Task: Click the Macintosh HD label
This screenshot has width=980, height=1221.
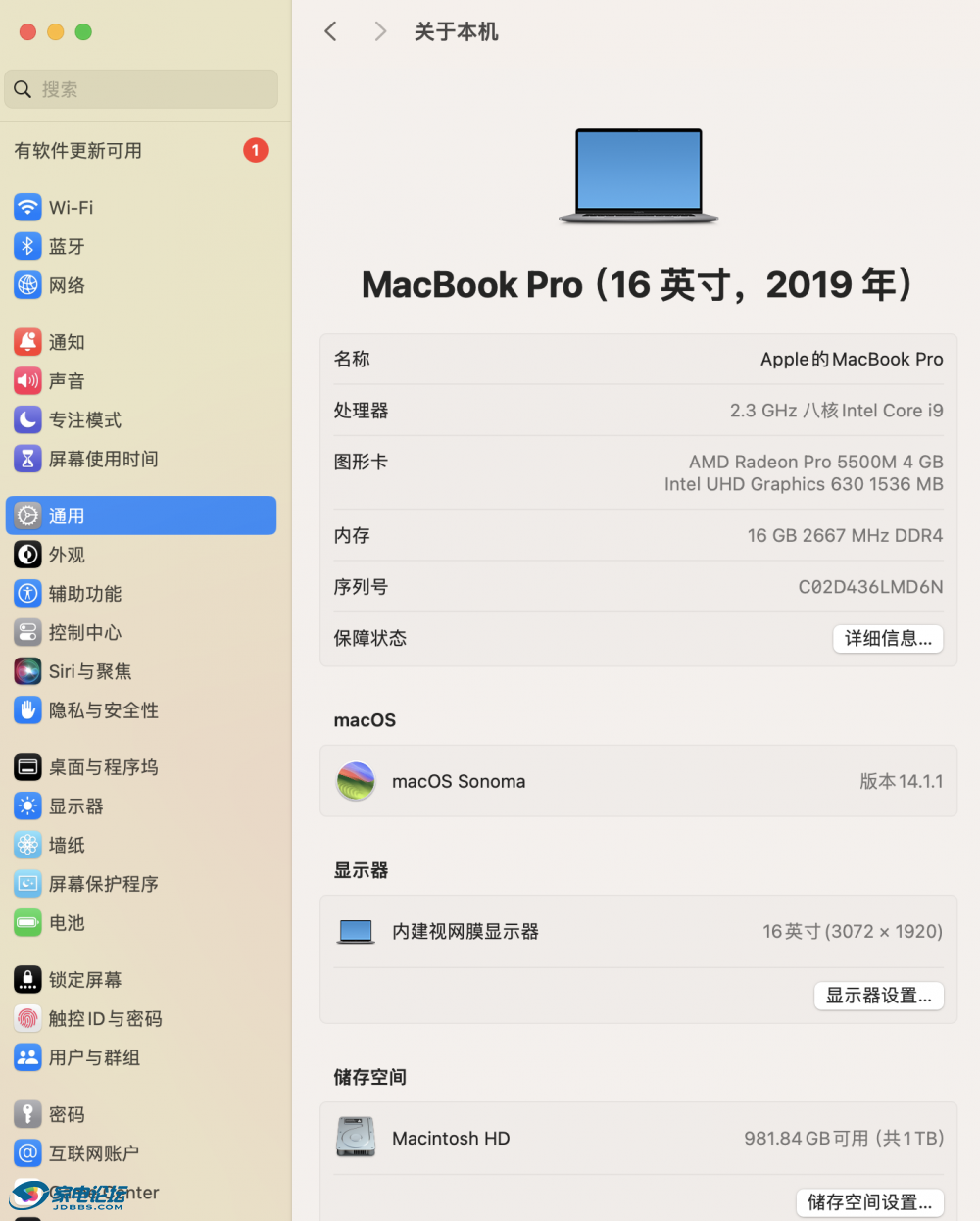Action: point(451,1138)
